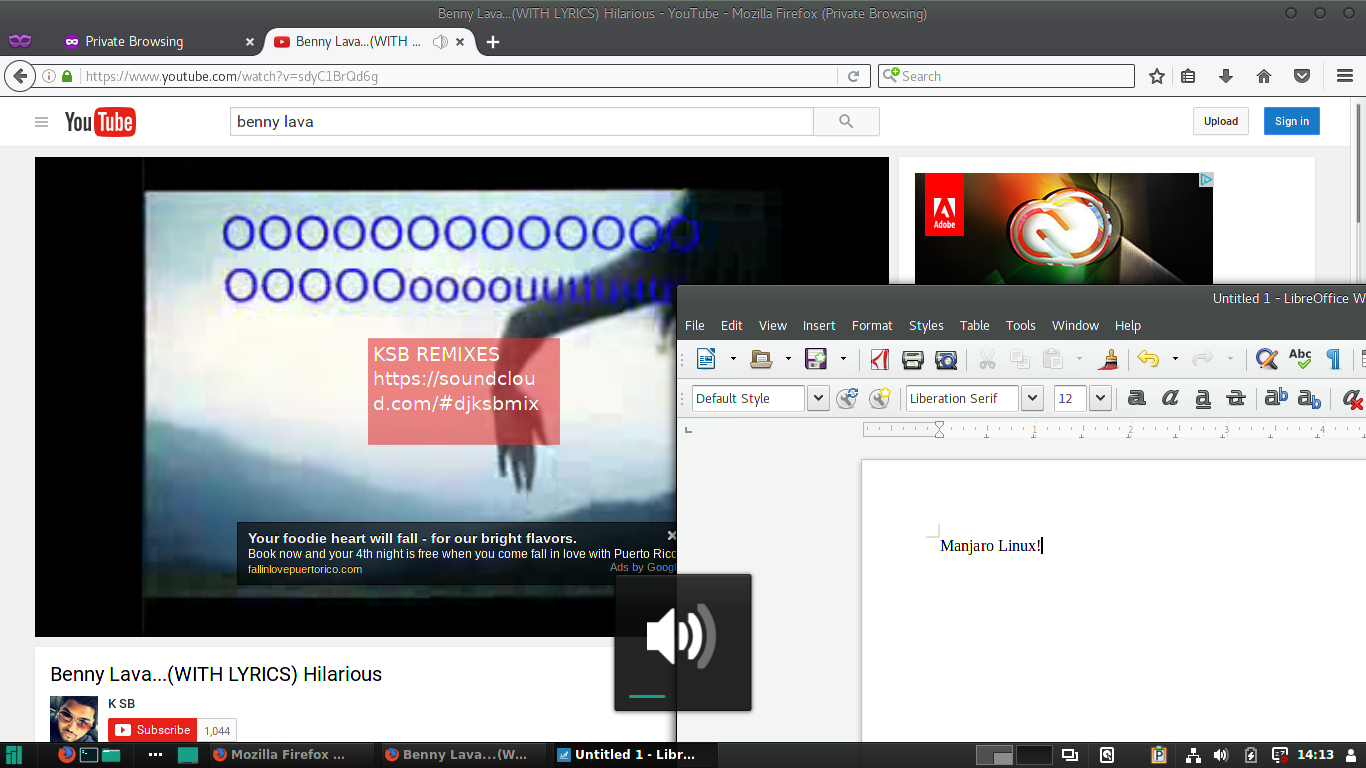This screenshot has height=768, width=1366.
Task: Mute the Benny Lava tab speaker icon
Action: tap(440, 42)
